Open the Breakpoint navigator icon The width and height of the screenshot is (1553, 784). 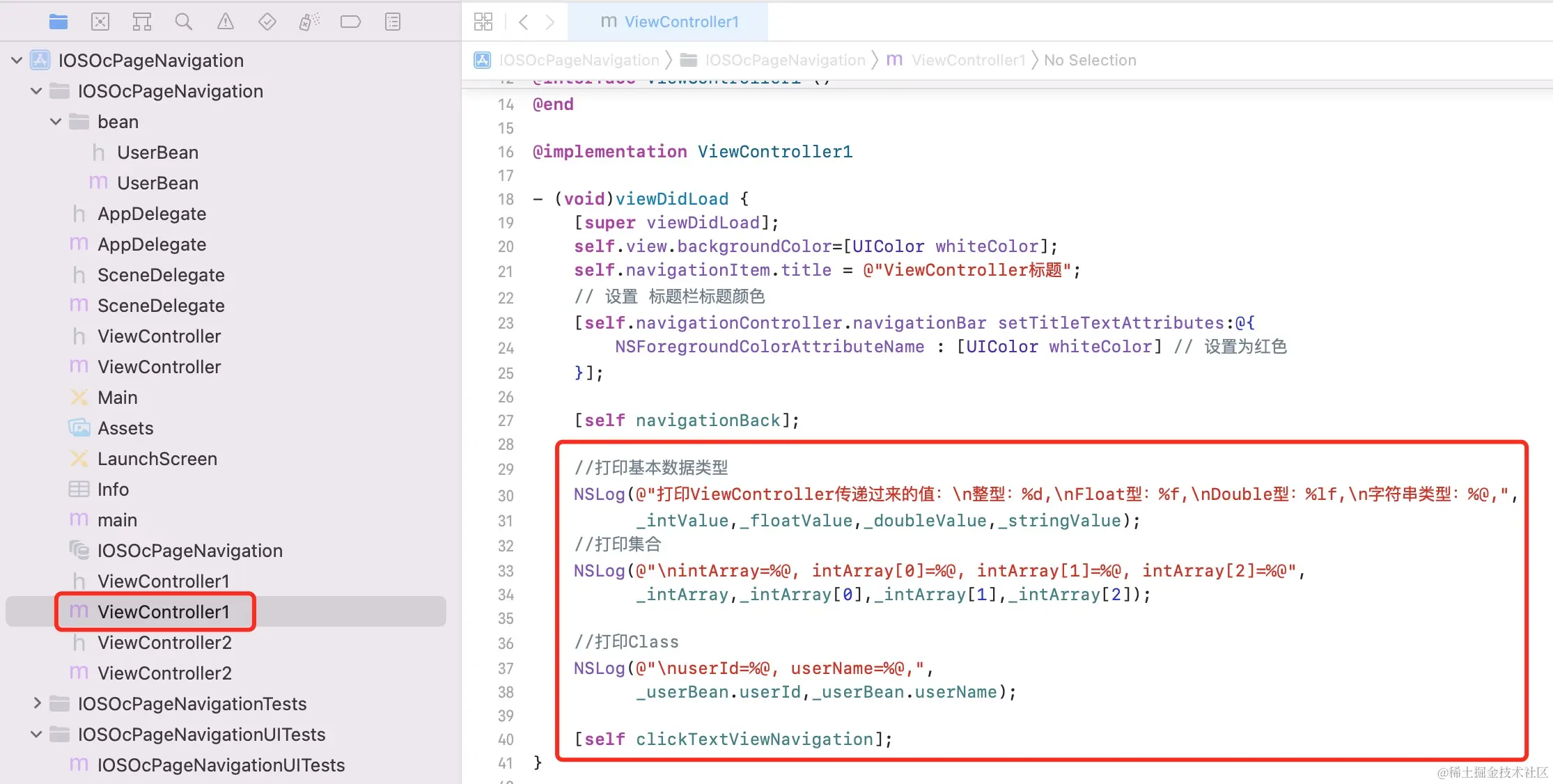pos(350,22)
